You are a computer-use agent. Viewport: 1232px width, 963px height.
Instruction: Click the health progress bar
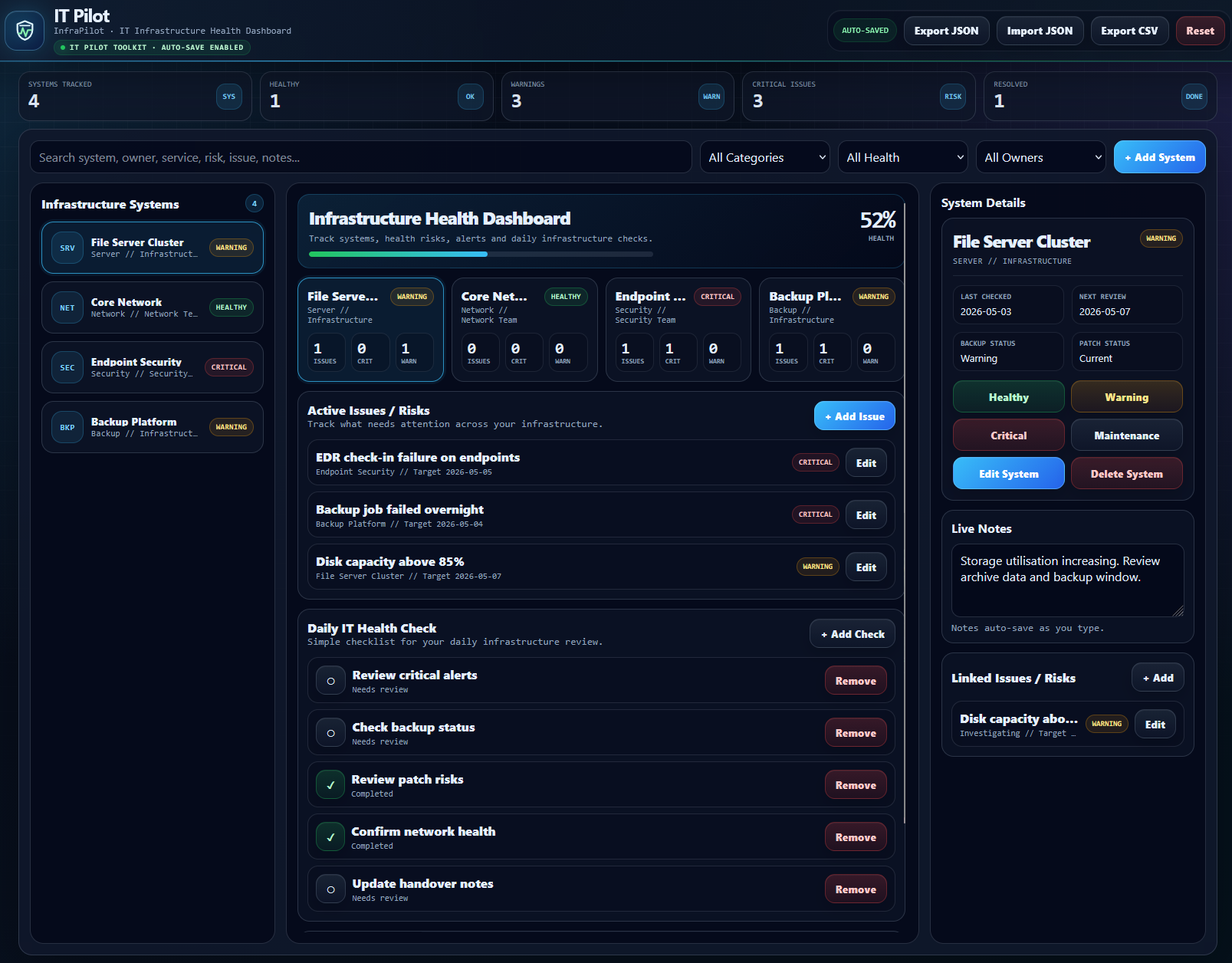[481, 254]
